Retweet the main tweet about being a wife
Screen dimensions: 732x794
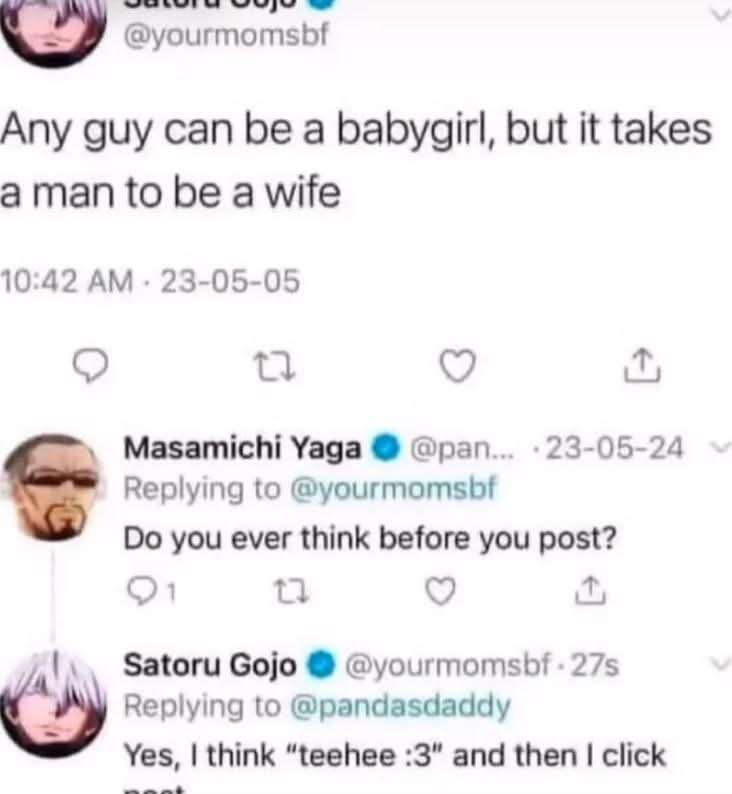[x=274, y=367]
